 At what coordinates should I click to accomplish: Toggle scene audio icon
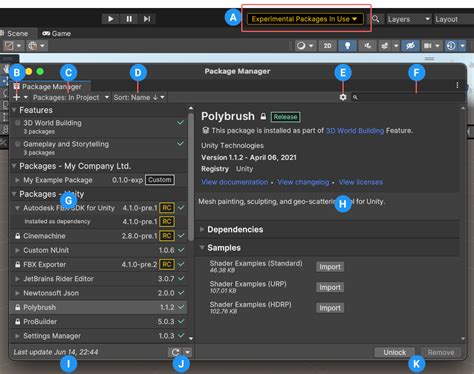click(x=368, y=46)
